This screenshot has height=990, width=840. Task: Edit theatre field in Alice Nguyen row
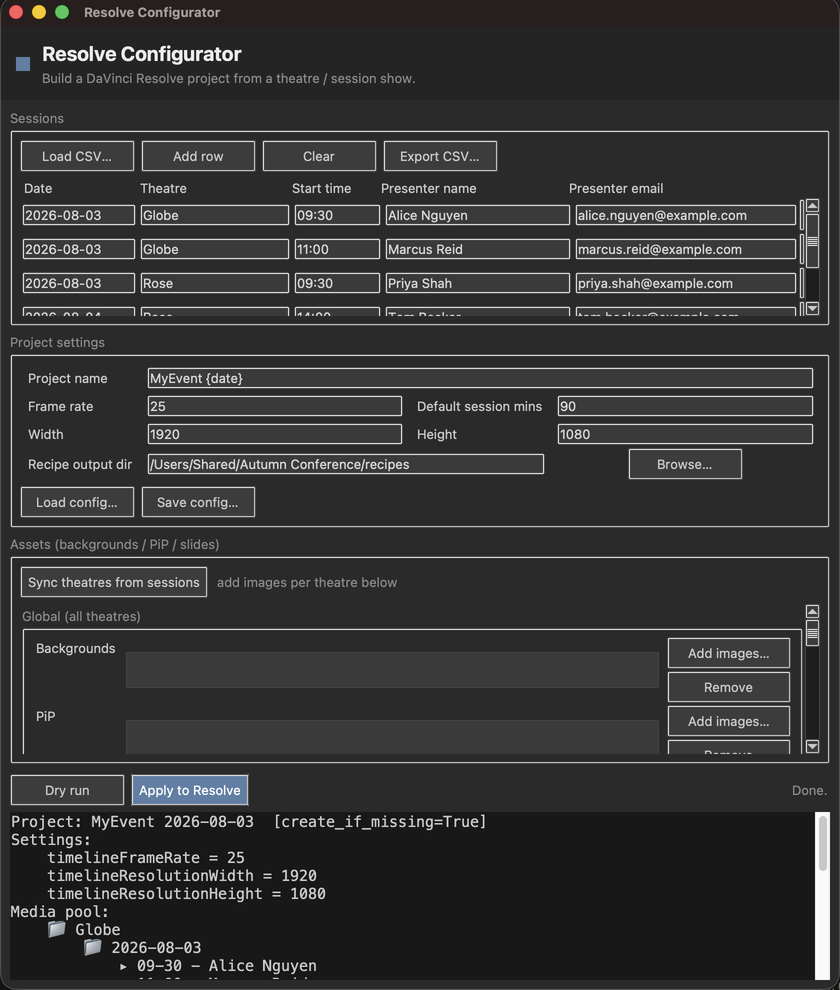[215, 215]
